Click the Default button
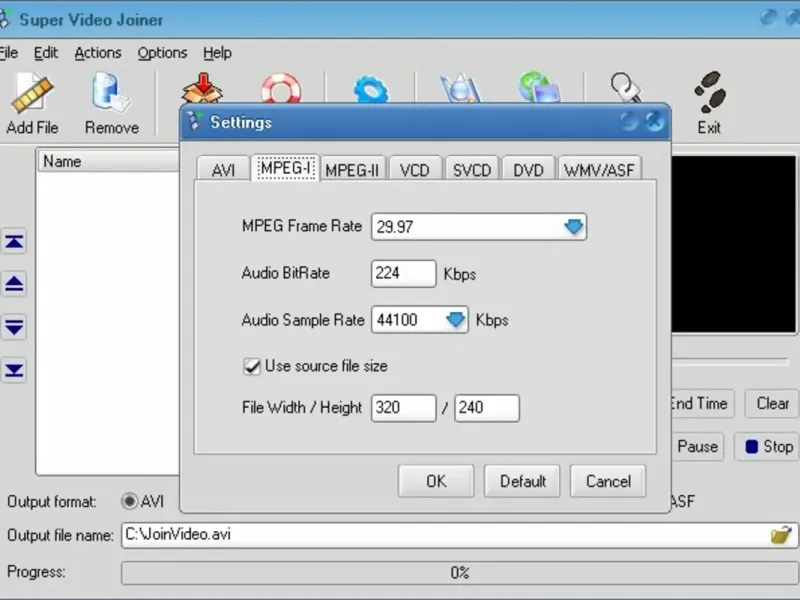Screen dimensions: 800x600 522,481
